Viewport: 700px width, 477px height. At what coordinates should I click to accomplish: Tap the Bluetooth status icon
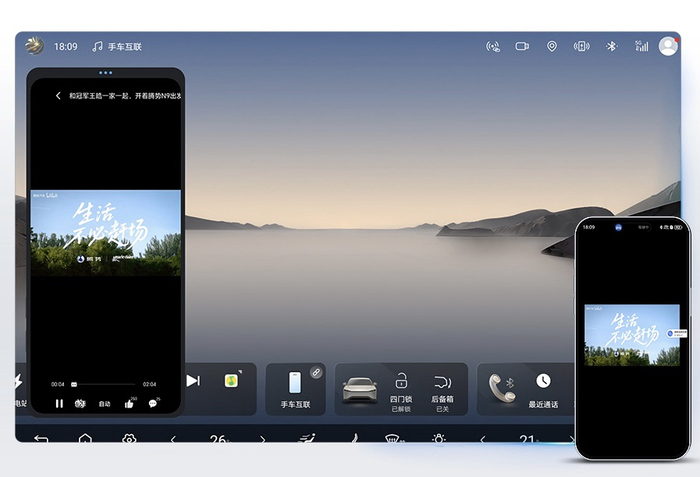[611, 46]
